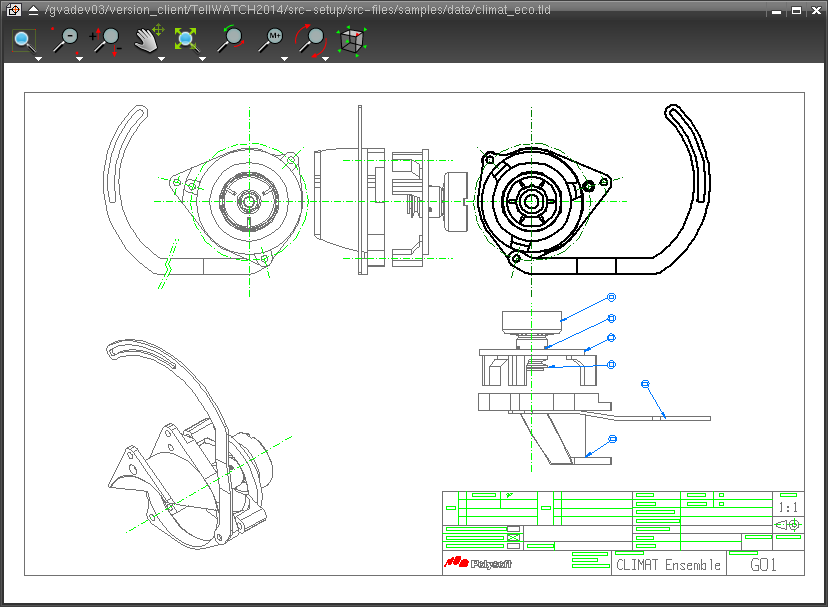
Task: Maximize the drawing viewer window
Action: (x=796, y=10)
